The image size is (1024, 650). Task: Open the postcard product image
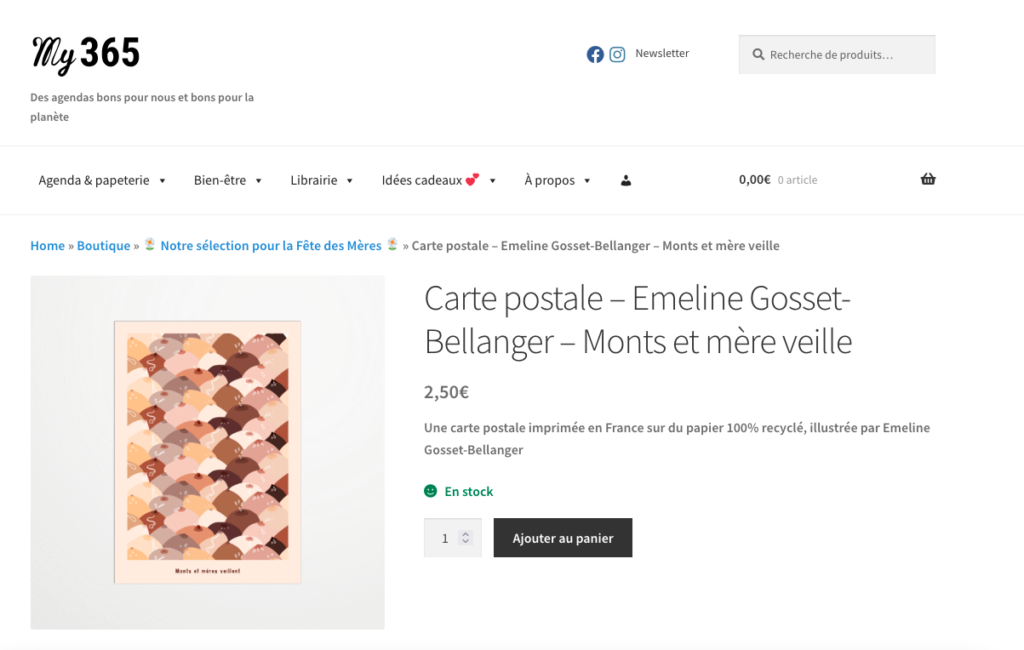[x=207, y=452]
